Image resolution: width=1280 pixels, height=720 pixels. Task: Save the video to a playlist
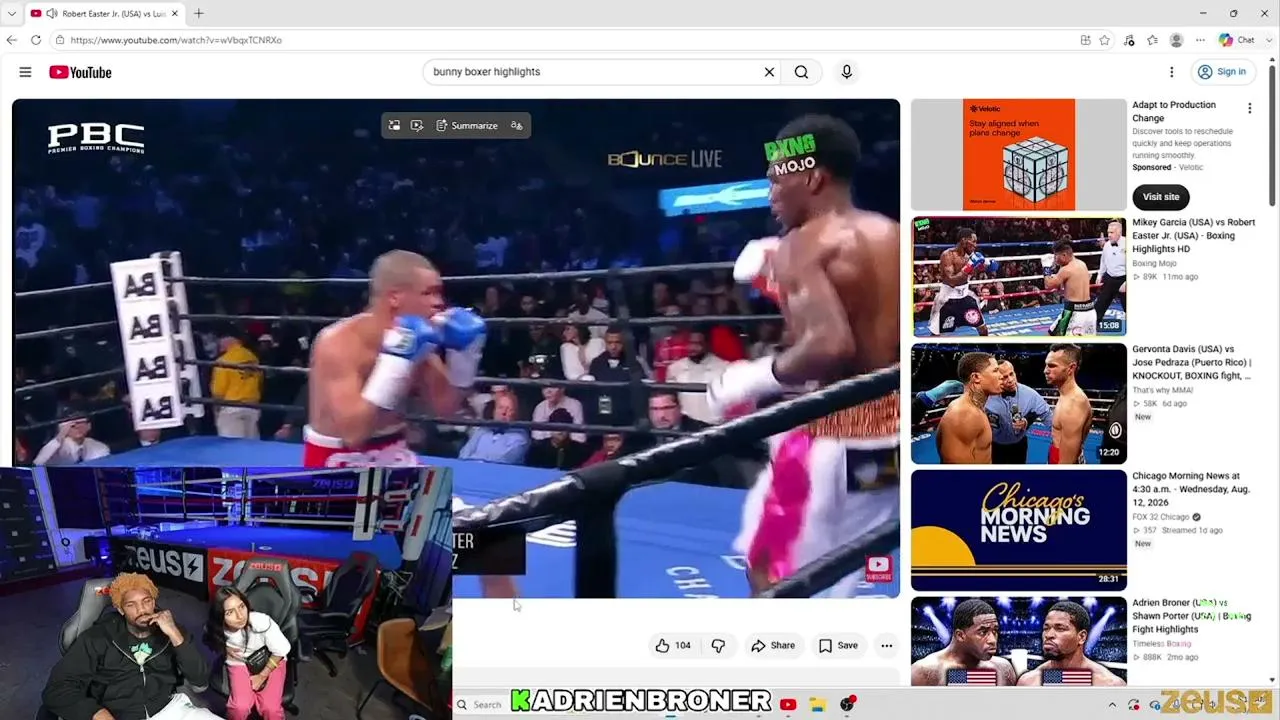click(x=838, y=646)
